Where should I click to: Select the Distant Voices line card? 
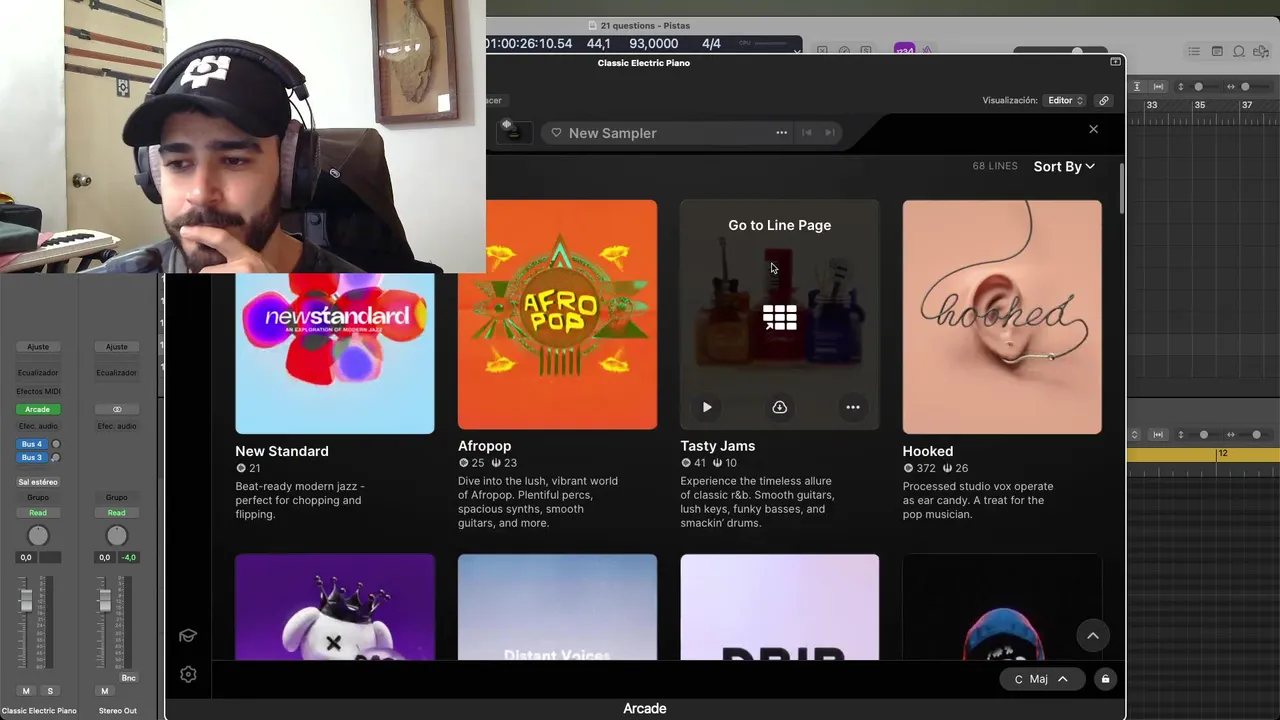coord(557,607)
